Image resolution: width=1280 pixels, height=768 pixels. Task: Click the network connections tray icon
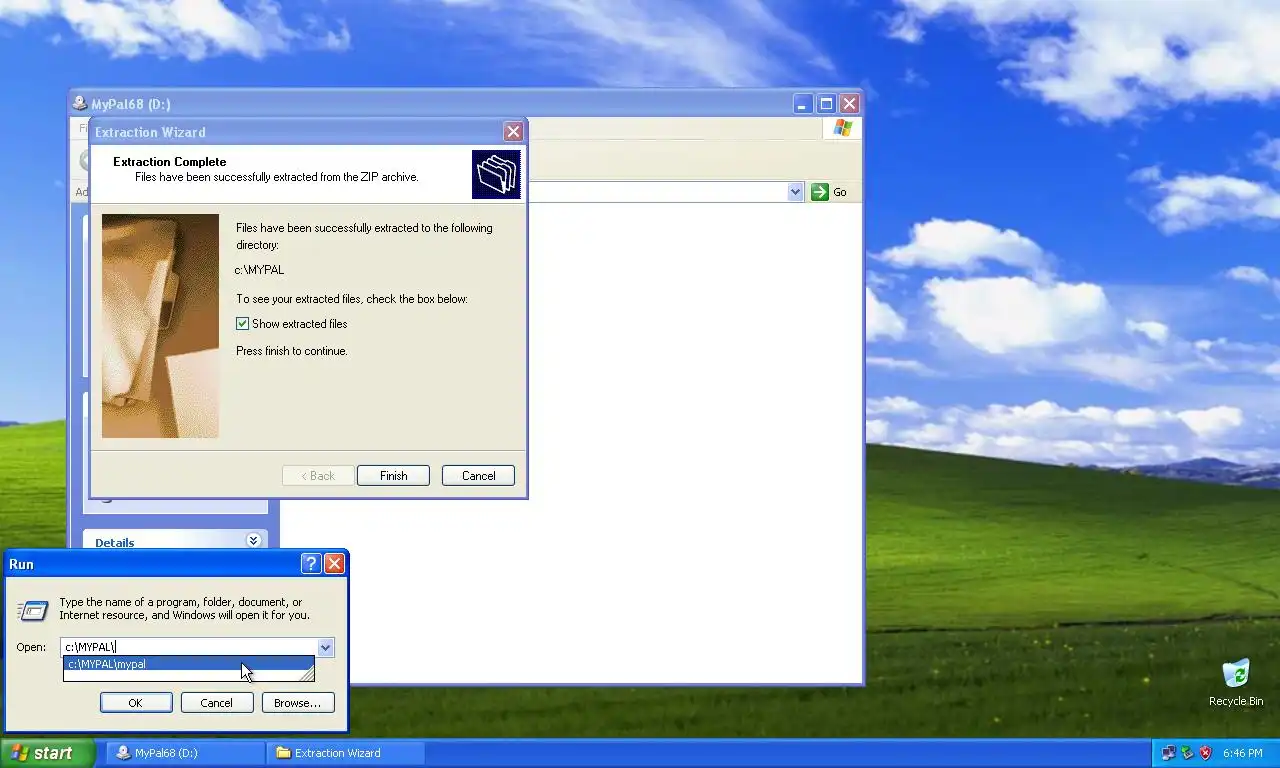pos(1168,753)
